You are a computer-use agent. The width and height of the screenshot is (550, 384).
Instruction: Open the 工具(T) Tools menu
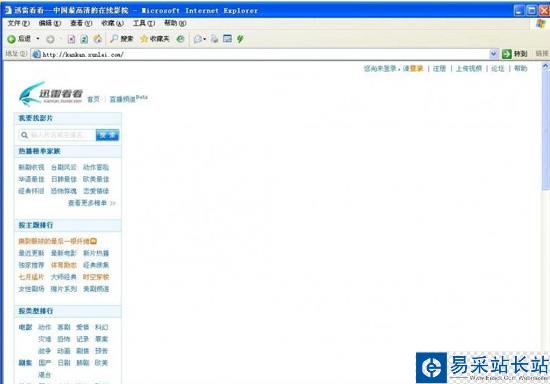point(144,23)
